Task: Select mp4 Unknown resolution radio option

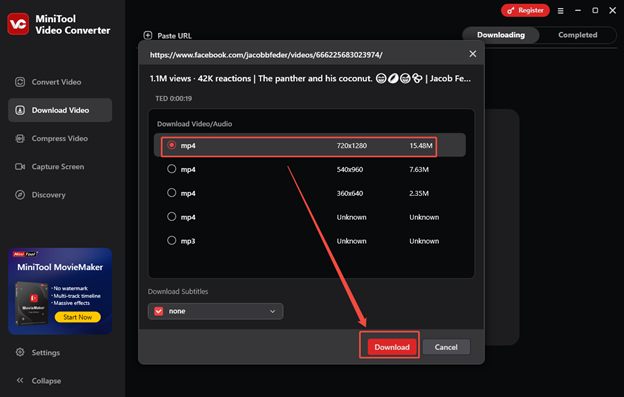Action: 172,217
